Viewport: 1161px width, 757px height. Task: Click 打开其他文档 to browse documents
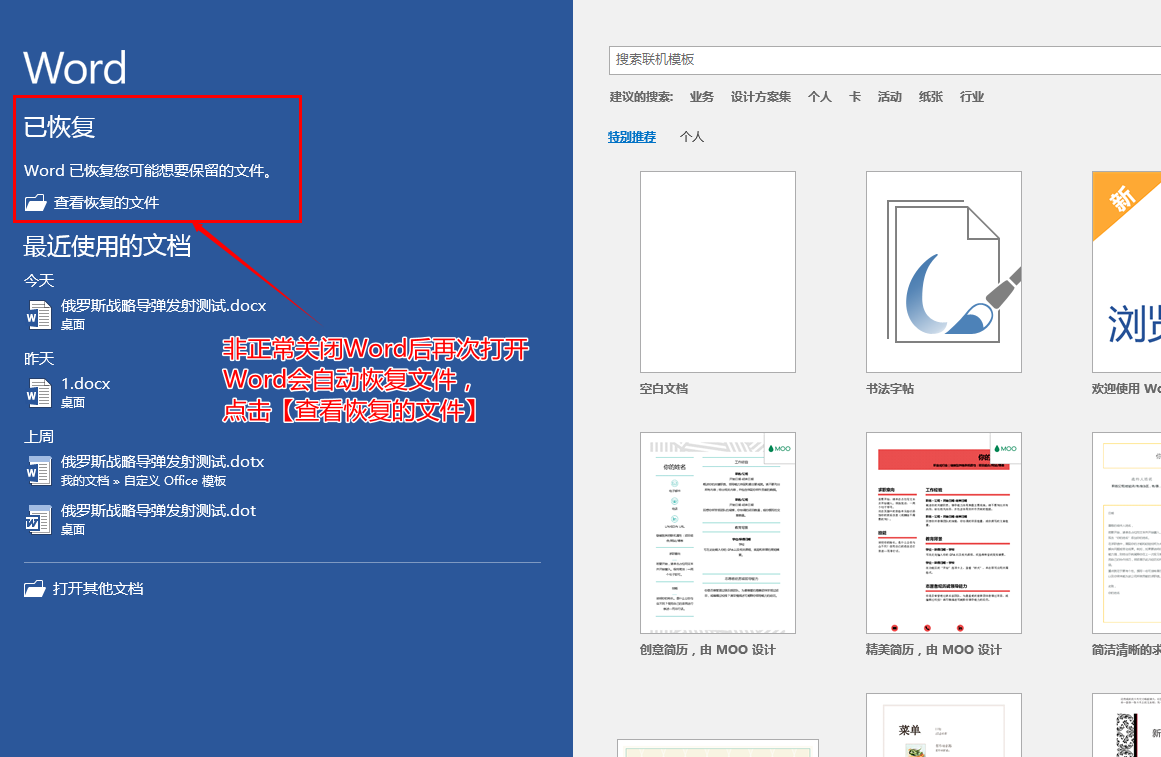(98, 589)
